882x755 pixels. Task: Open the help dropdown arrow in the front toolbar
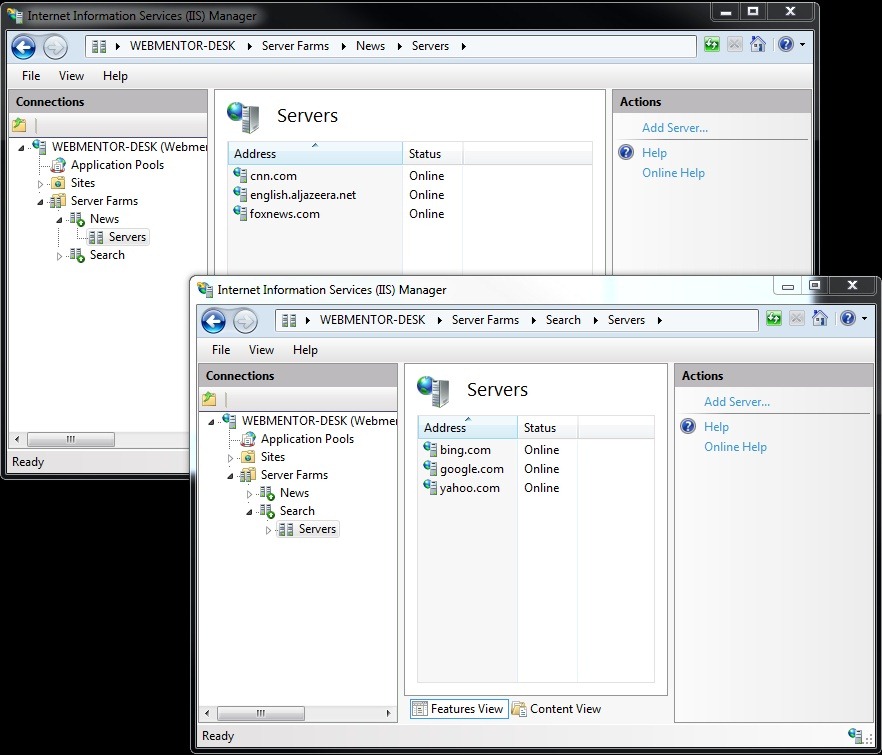click(x=863, y=320)
